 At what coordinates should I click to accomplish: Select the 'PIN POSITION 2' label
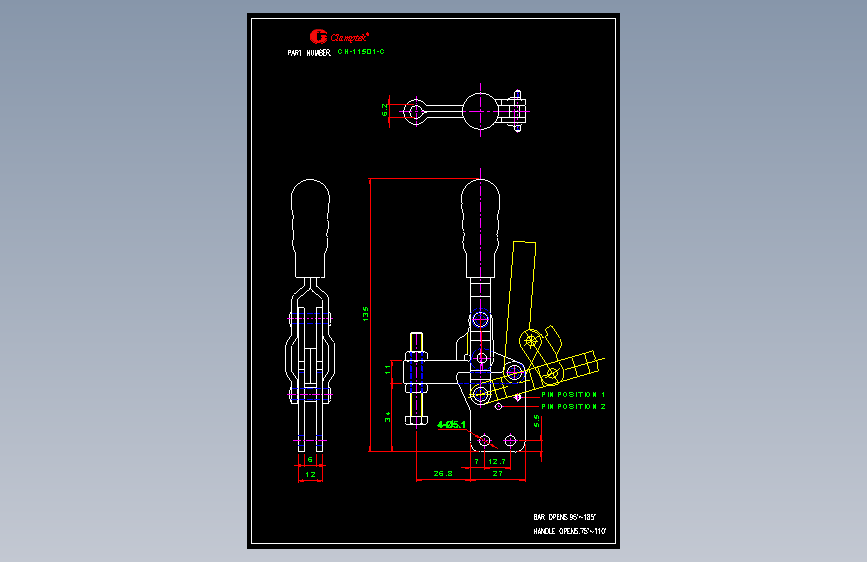coord(573,407)
